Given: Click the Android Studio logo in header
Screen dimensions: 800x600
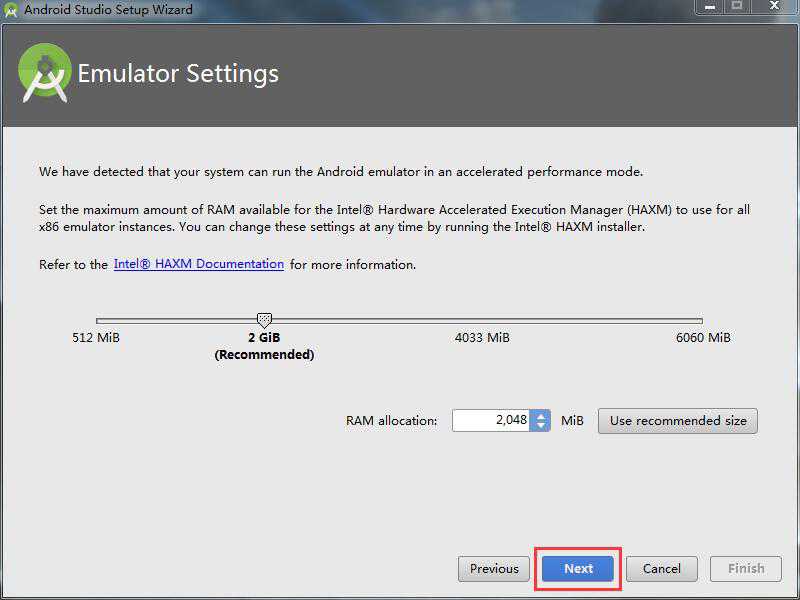Looking at the screenshot, I should tap(45, 73).
